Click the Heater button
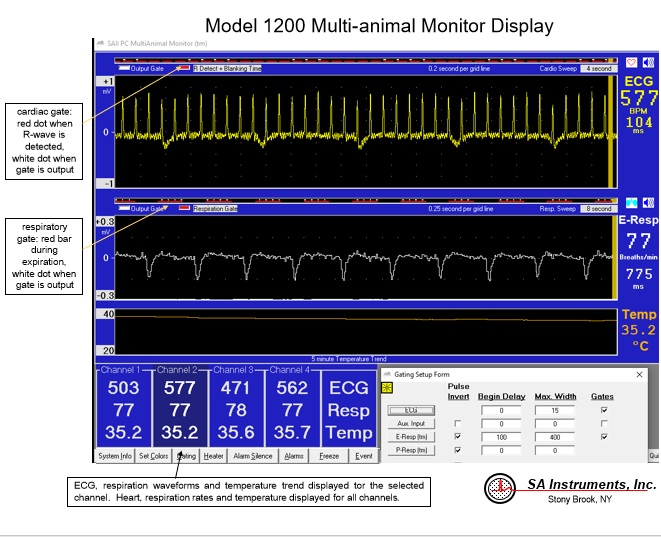 pyautogui.click(x=213, y=456)
